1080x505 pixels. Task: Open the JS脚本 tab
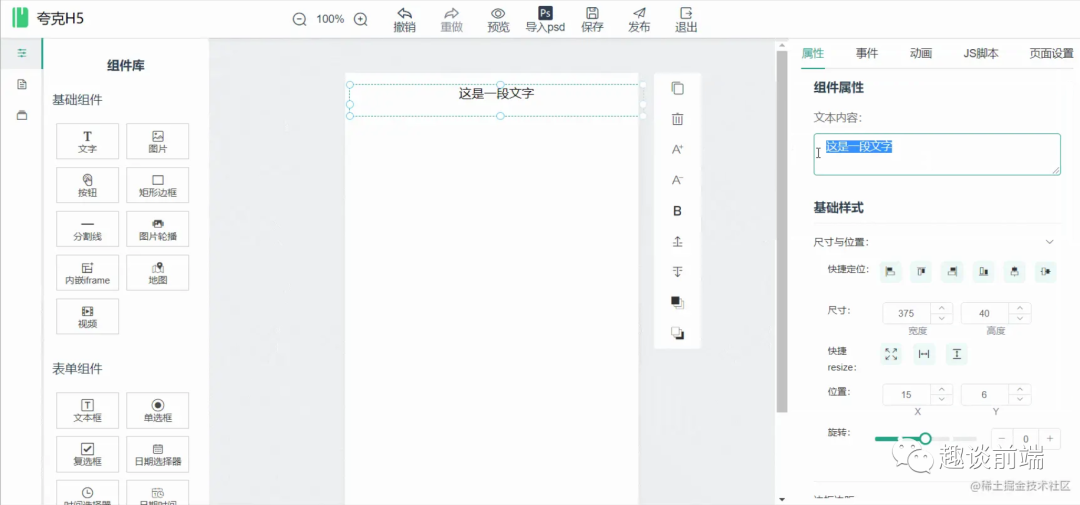[x=980, y=54]
